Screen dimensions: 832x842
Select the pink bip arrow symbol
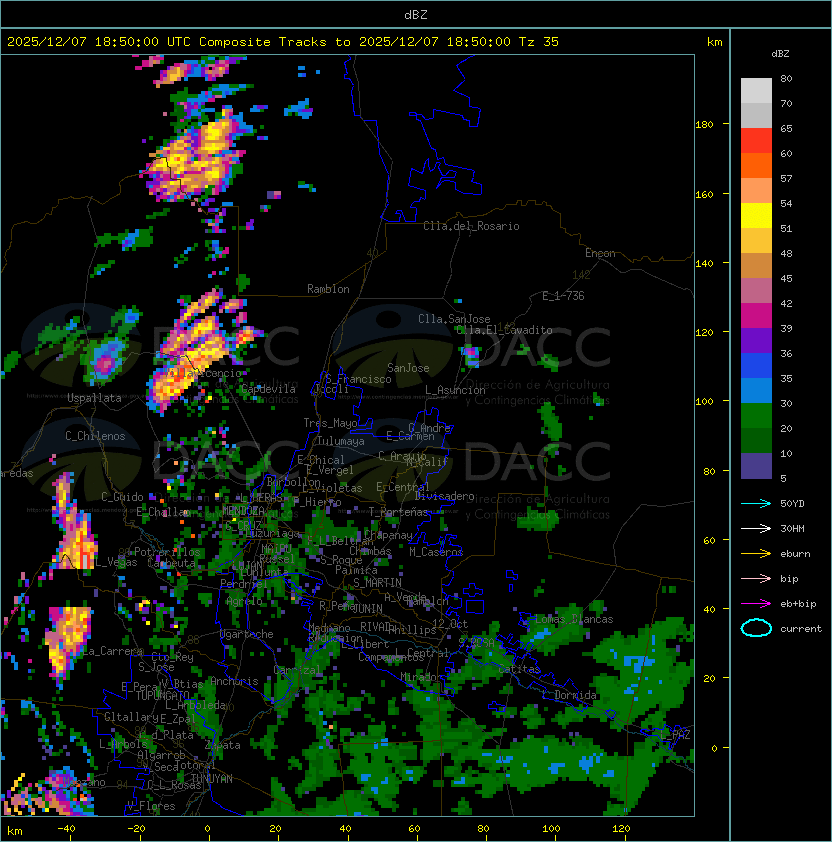tap(756, 578)
